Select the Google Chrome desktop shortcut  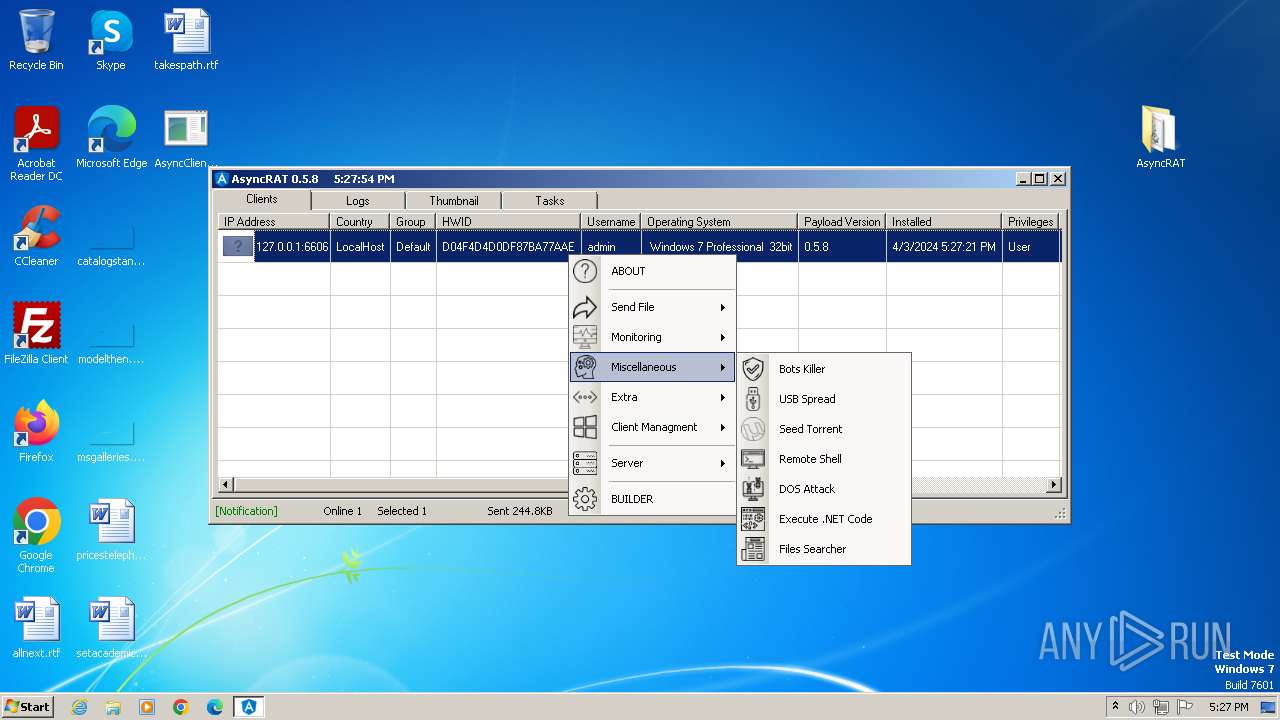[36, 536]
